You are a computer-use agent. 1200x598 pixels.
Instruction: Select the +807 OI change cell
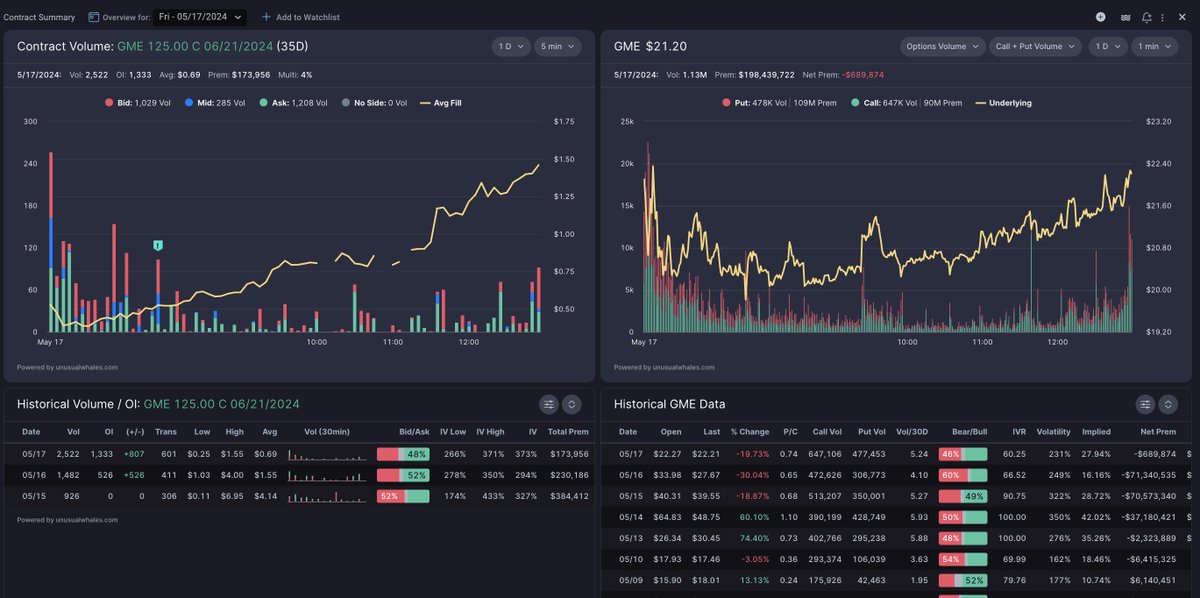tap(135, 454)
